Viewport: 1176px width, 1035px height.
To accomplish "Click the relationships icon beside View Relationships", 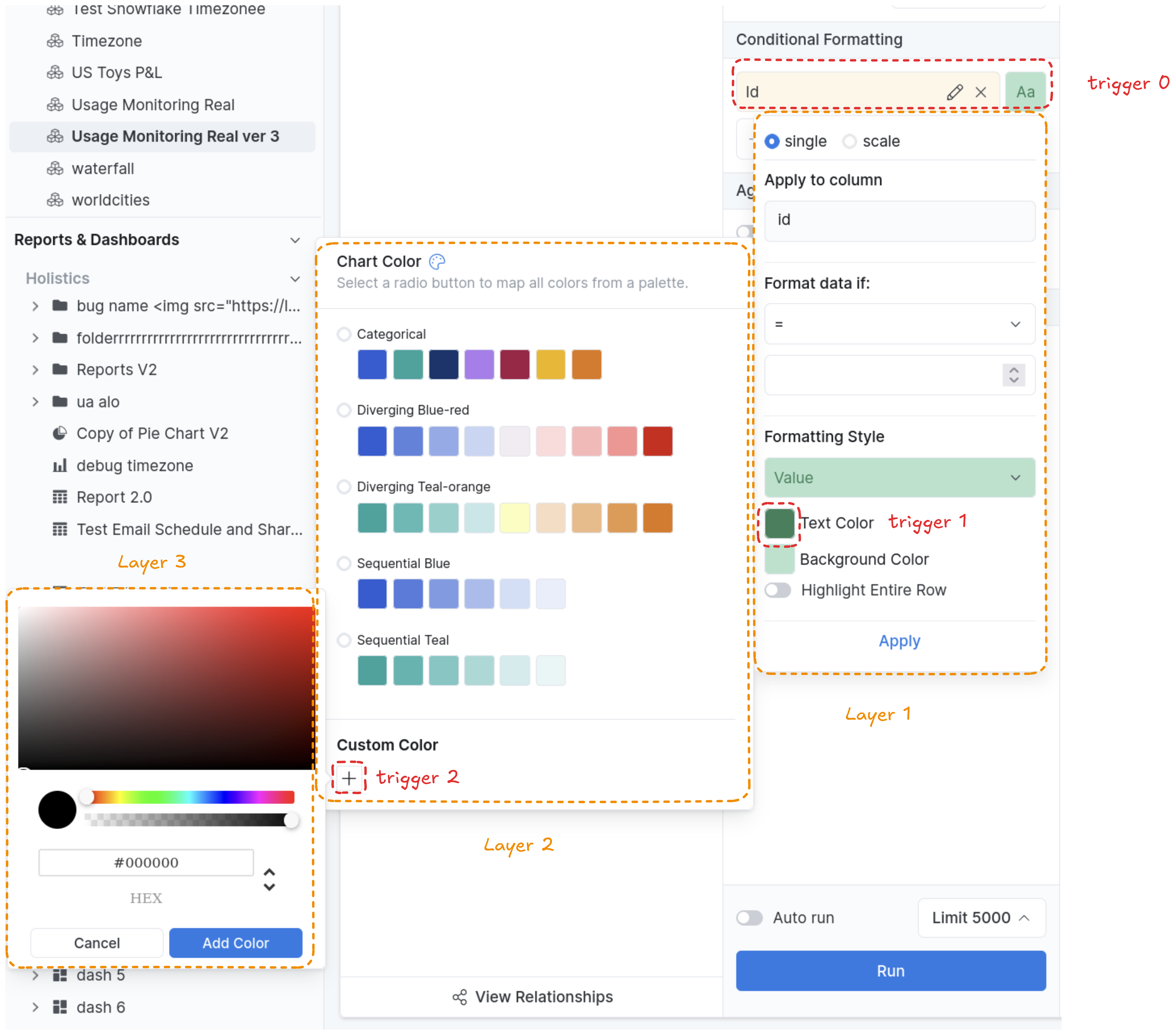I will (x=460, y=997).
